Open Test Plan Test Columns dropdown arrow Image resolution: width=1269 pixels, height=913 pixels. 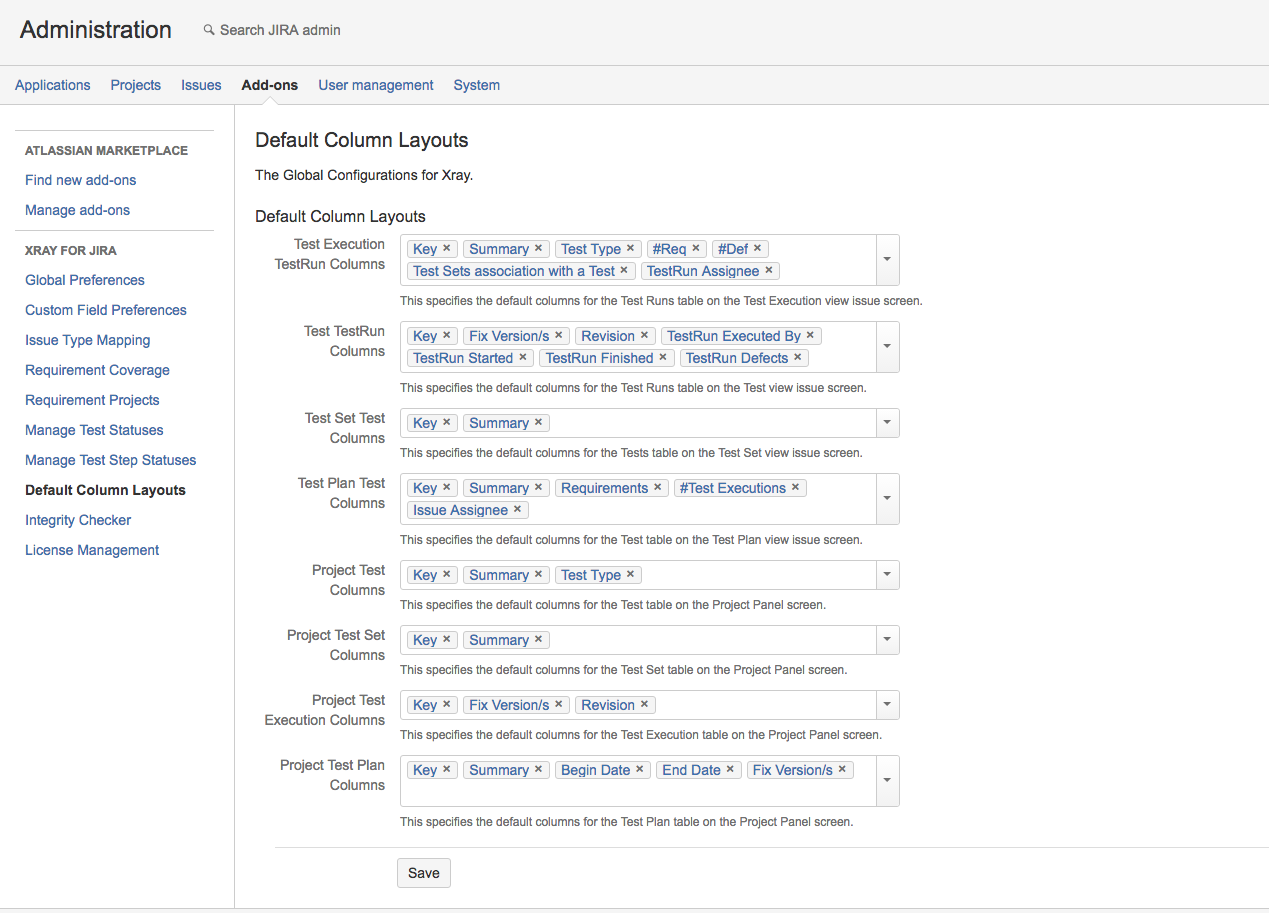click(x=888, y=498)
